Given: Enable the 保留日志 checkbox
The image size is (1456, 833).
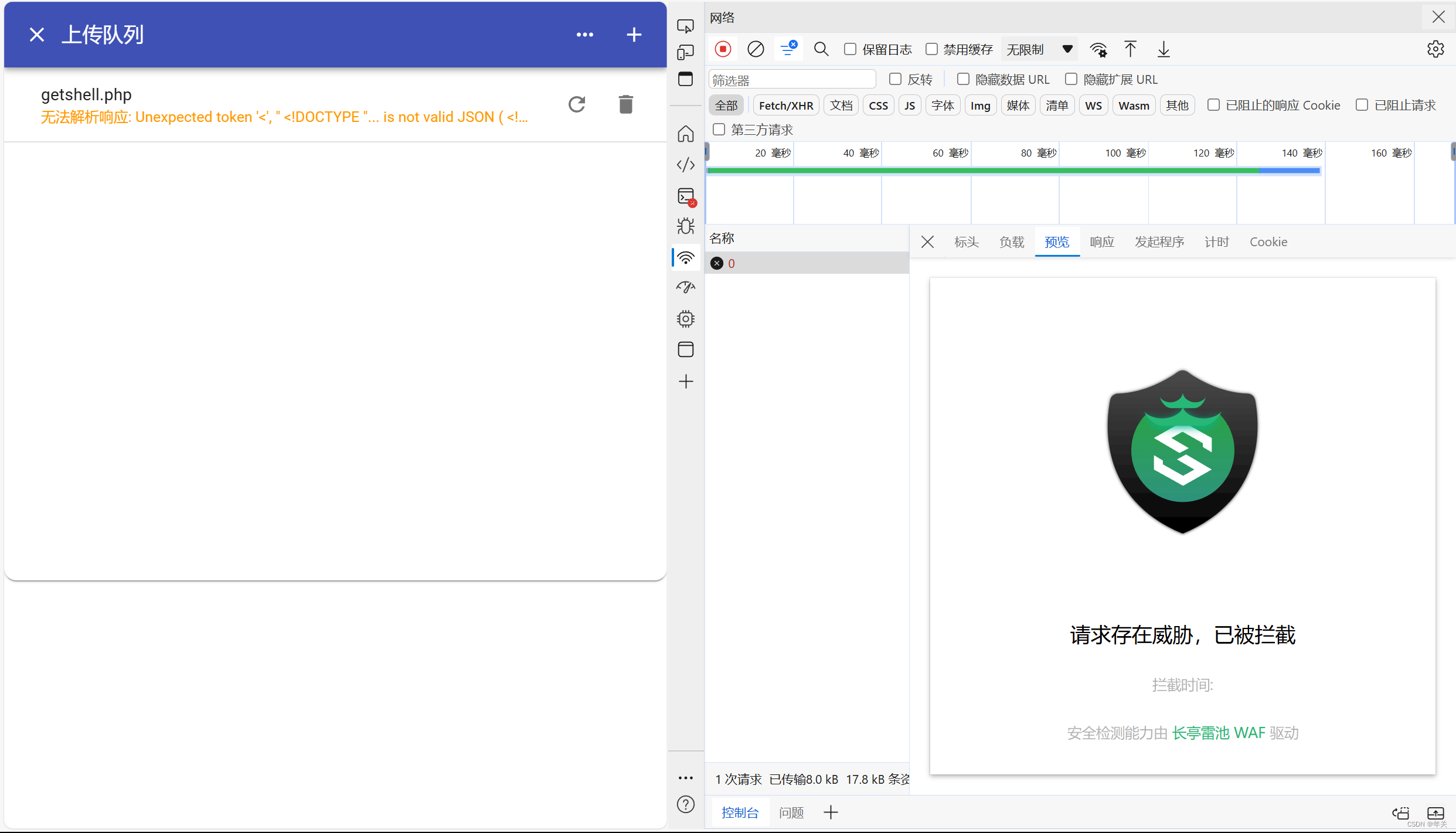Looking at the screenshot, I should point(850,49).
